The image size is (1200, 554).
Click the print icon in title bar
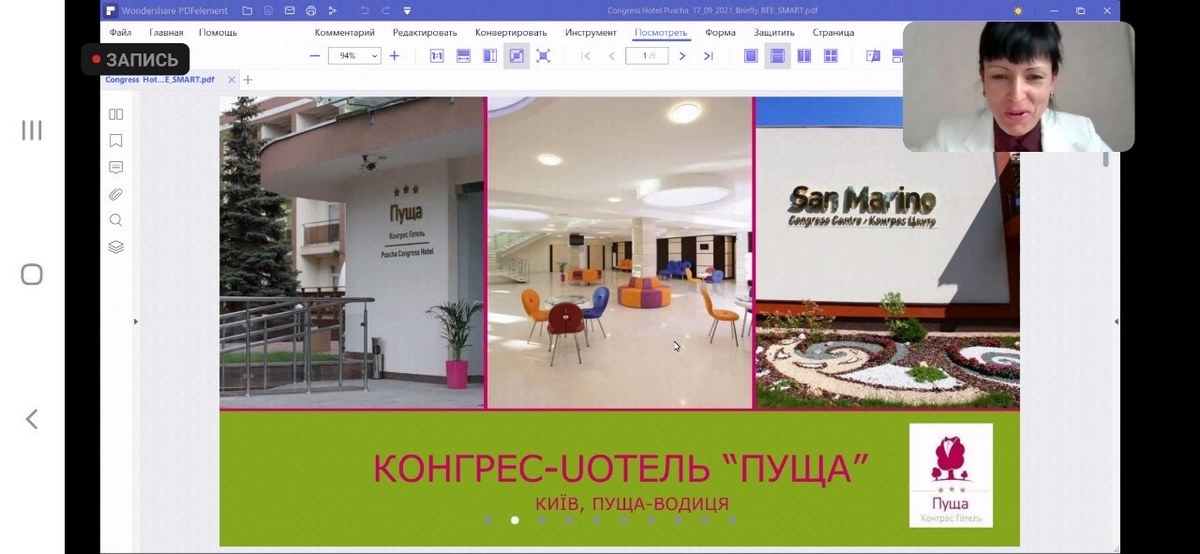(311, 11)
